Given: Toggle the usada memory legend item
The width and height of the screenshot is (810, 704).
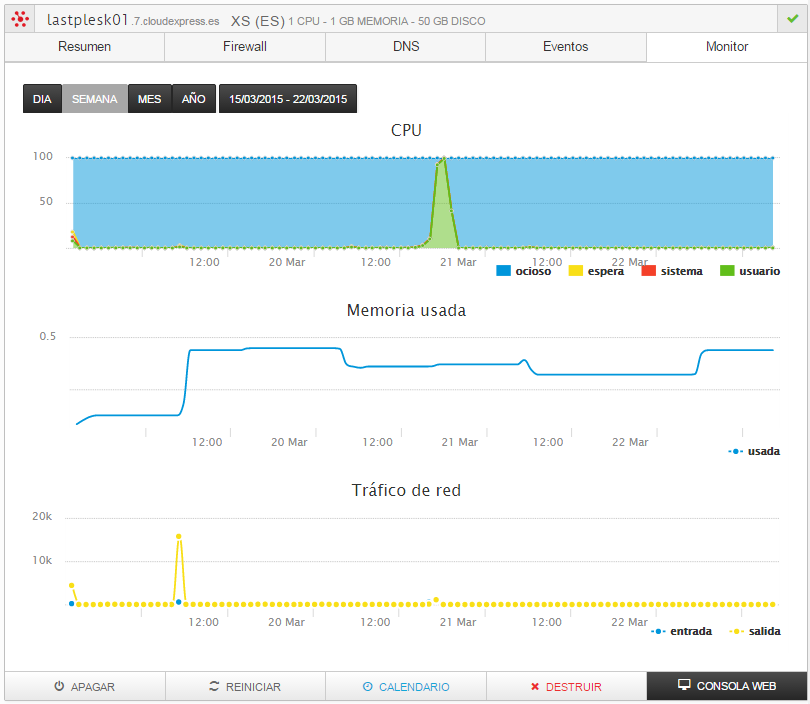Looking at the screenshot, I should click(x=755, y=451).
